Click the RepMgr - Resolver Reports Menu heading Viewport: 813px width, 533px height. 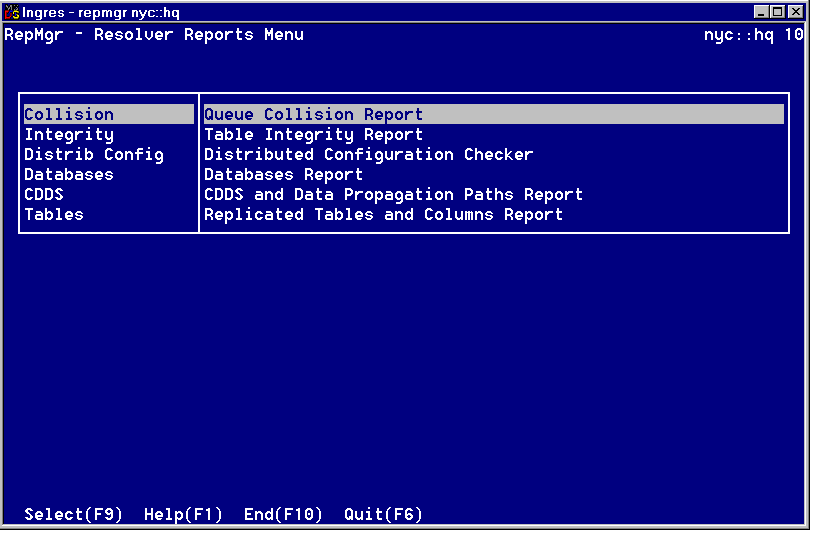pyautogui.click(x=154, y=35)
